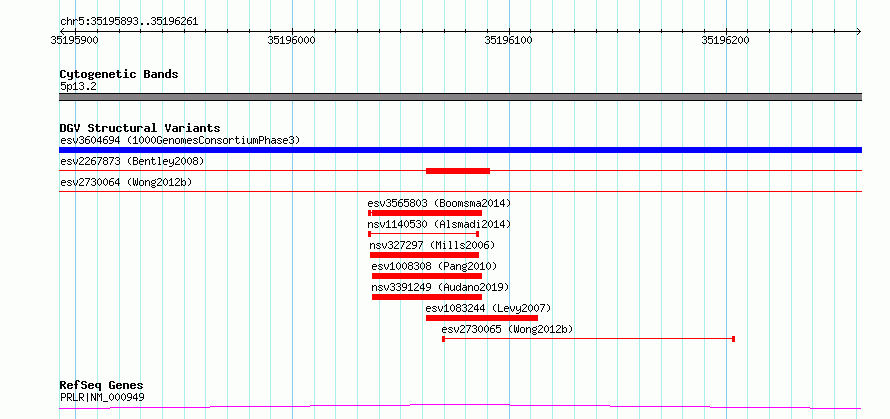Click the esv1008308 red variant bar
Screen dimensions: 890x419
427,276
